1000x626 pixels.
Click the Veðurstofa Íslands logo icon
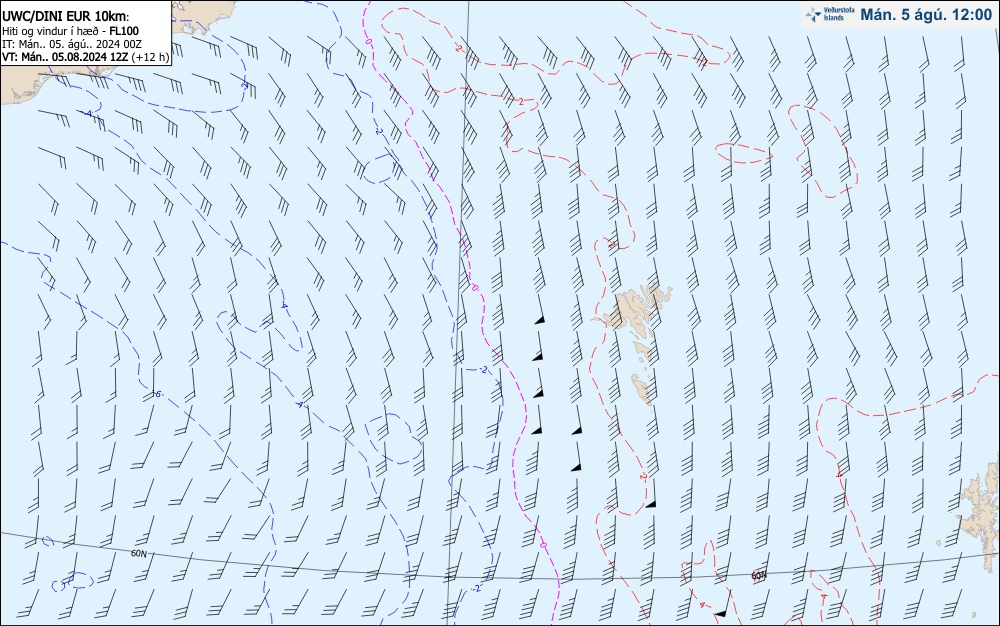[813, 15]
